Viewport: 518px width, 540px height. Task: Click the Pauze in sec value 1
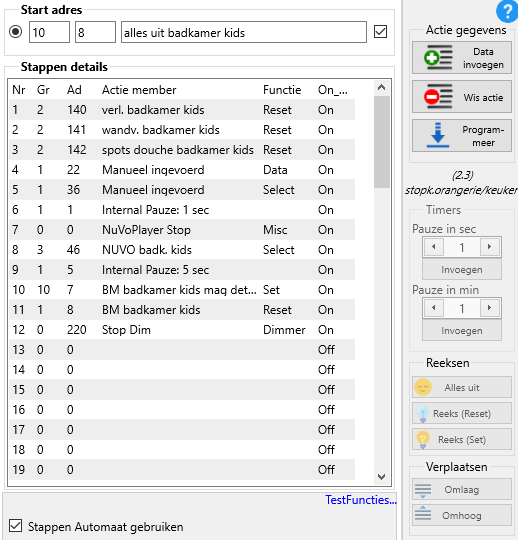coord(462,247)
